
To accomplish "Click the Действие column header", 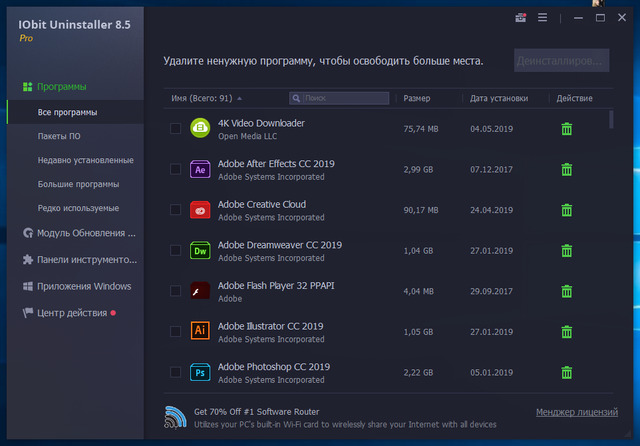I will 574,98.
